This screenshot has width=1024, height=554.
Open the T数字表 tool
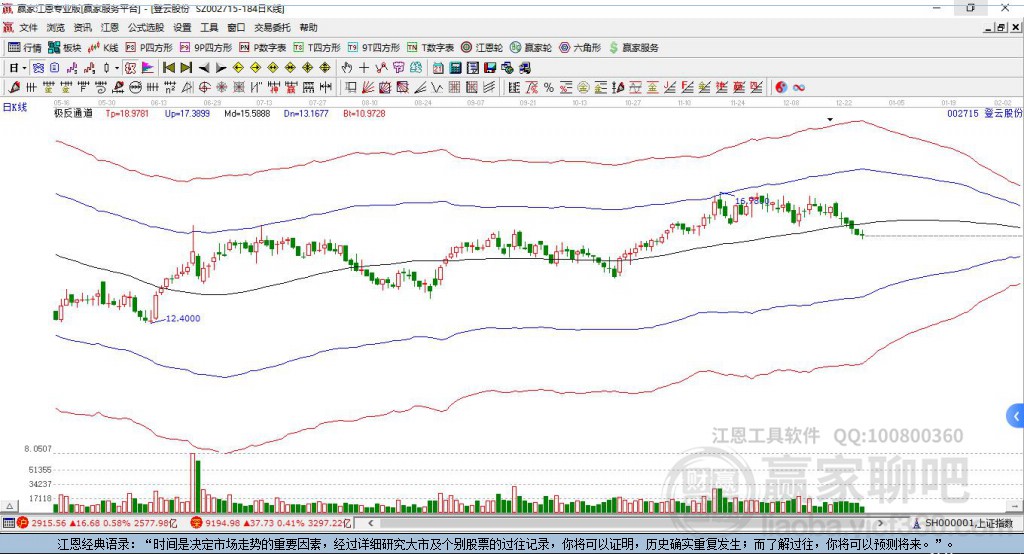(430, 48)
